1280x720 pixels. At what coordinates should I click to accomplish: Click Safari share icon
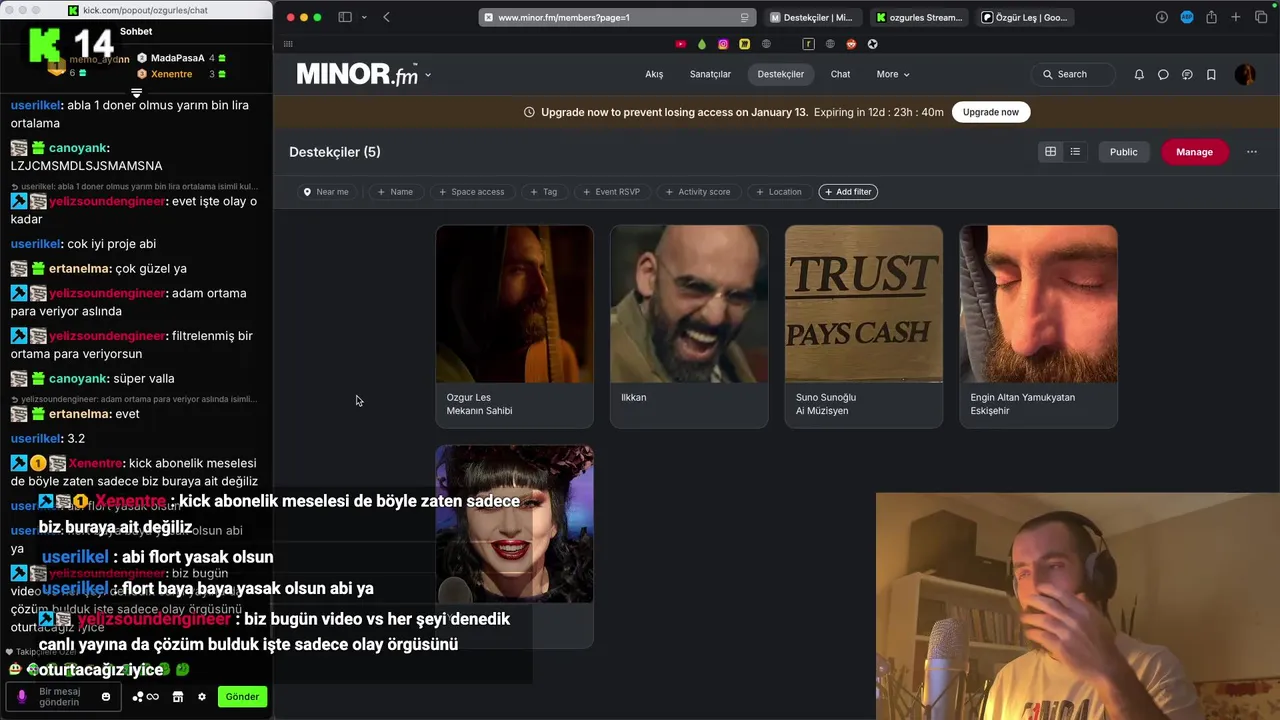[x=1211, y=17]
